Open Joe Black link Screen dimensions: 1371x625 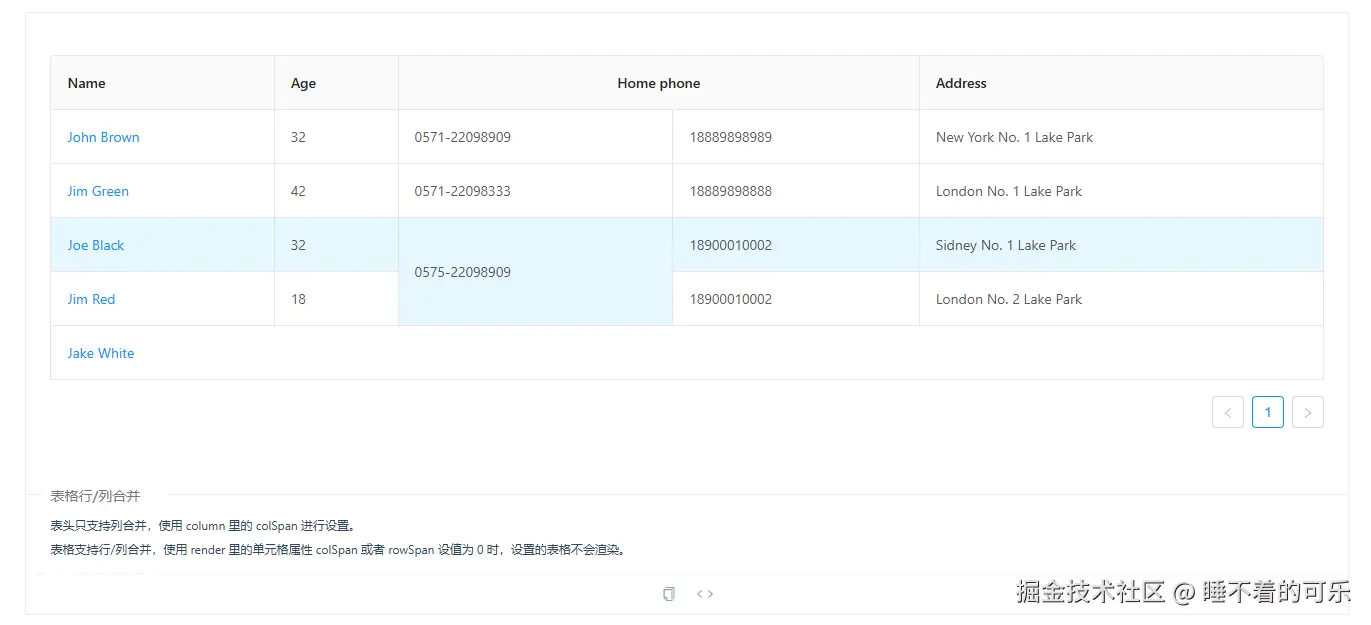(x=96, y=245)
